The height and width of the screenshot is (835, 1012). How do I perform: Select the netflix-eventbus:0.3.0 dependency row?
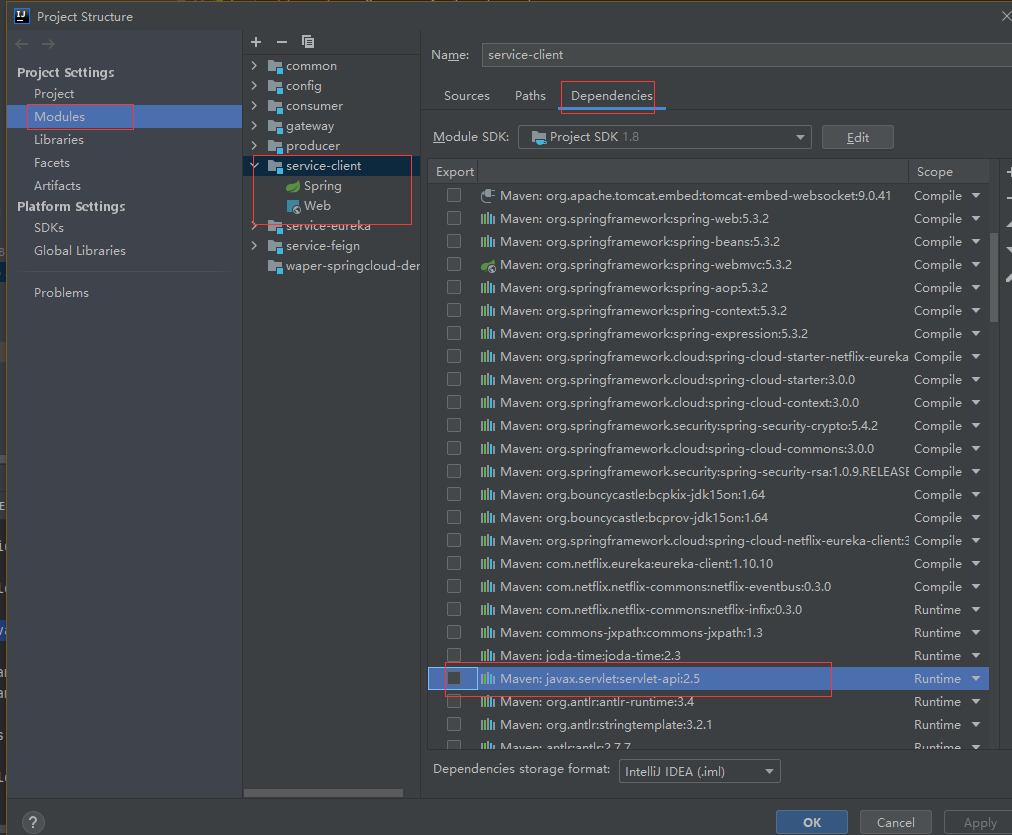click(x=708, y=587)
